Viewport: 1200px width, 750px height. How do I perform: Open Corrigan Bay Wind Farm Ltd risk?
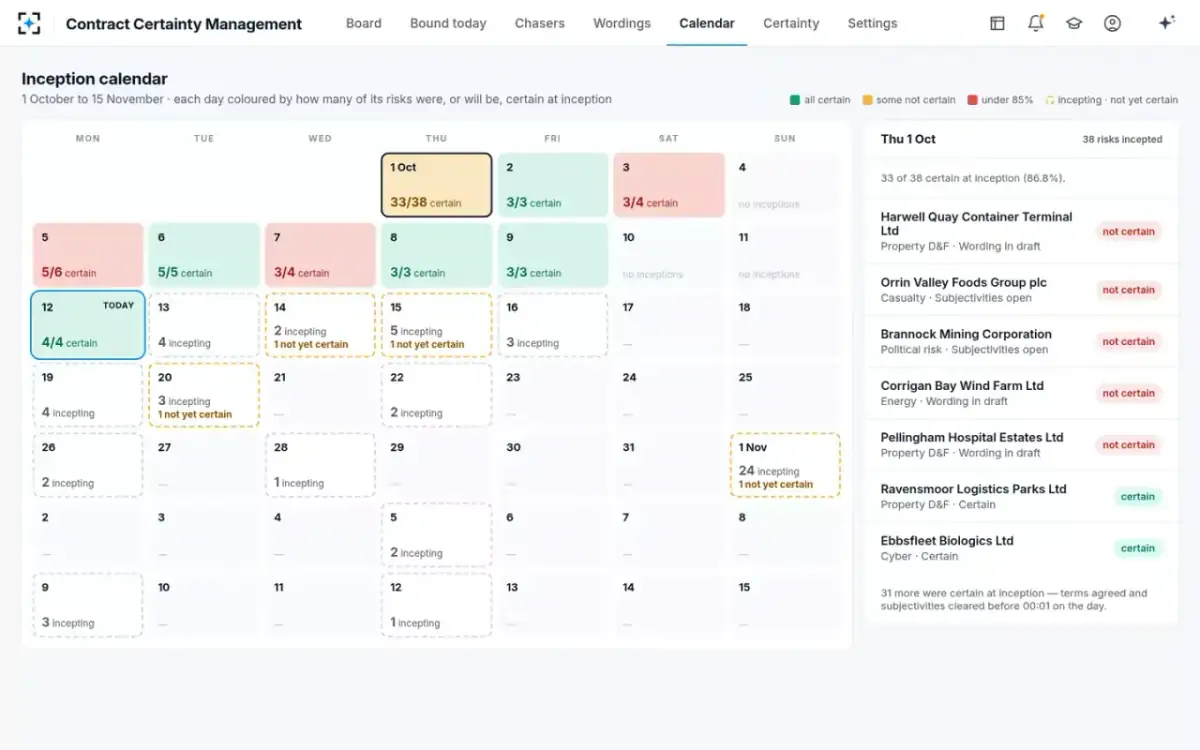[x=1021, y=393]
